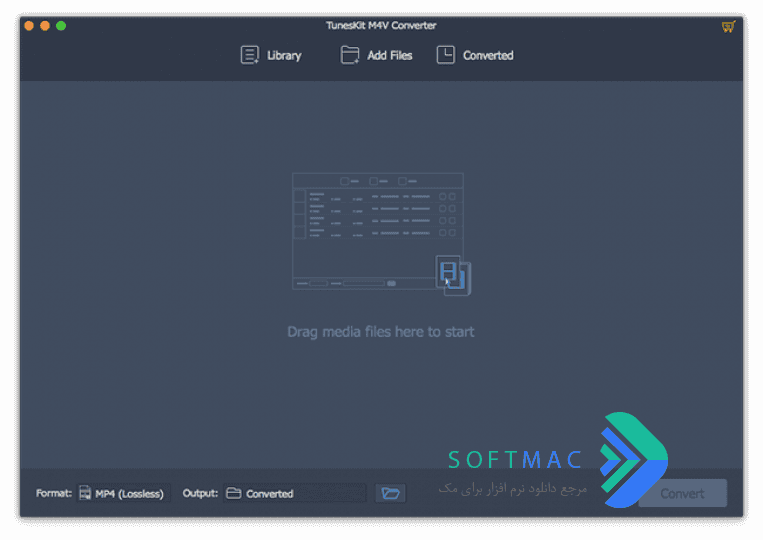Image resolution: width=763 pixels, height=540 pixels.
Task: Close the window with red button
Action: pyautogui.click(x=29, y=26)
